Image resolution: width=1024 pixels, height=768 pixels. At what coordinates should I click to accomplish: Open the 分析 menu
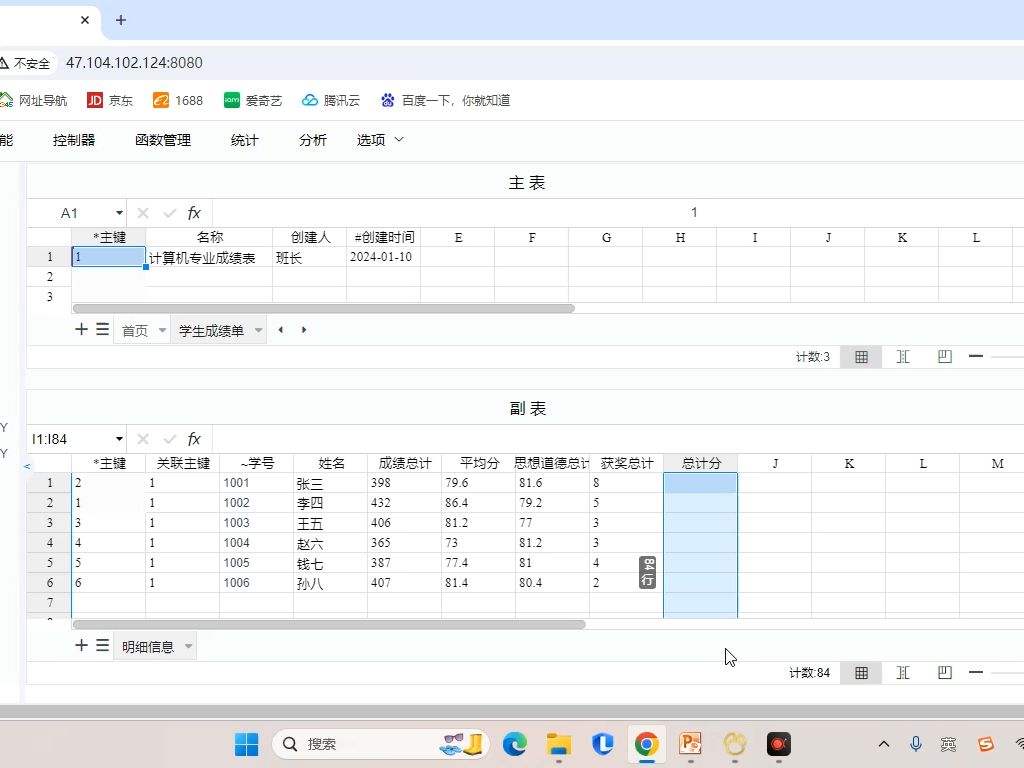coord(312,140)
